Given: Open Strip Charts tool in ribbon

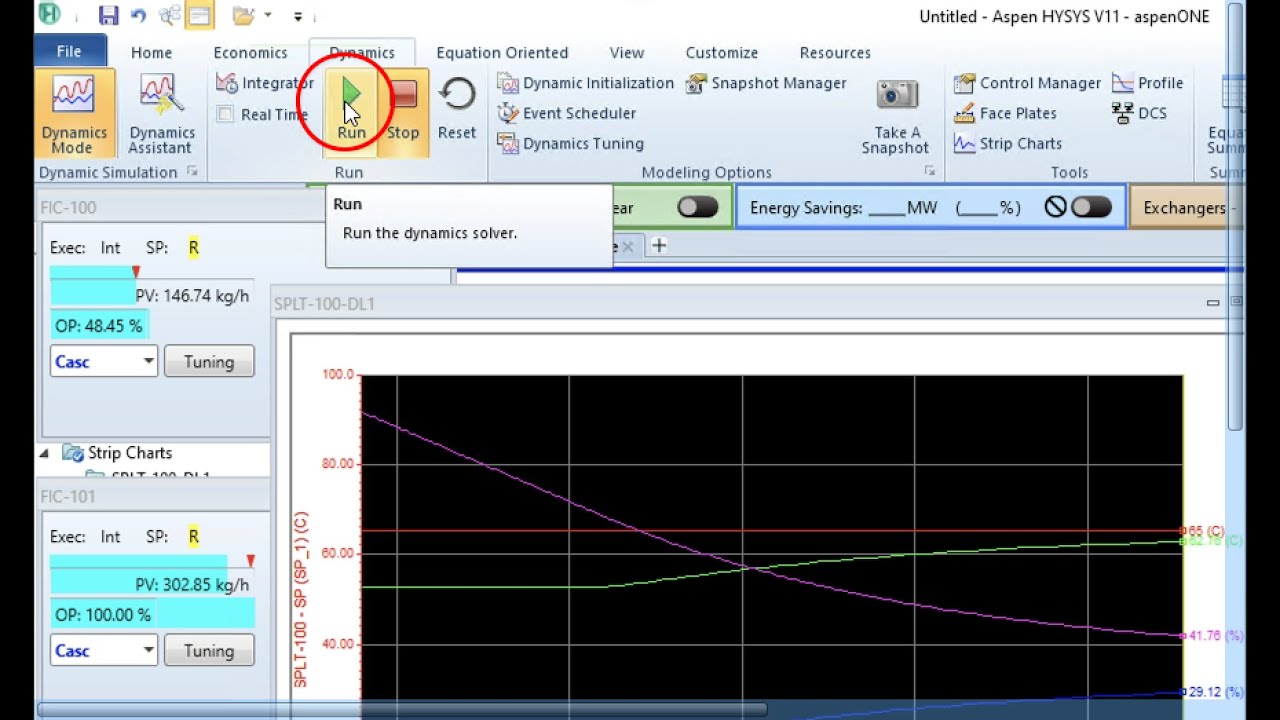Looking at the screenshot, I should (1008, 143).
